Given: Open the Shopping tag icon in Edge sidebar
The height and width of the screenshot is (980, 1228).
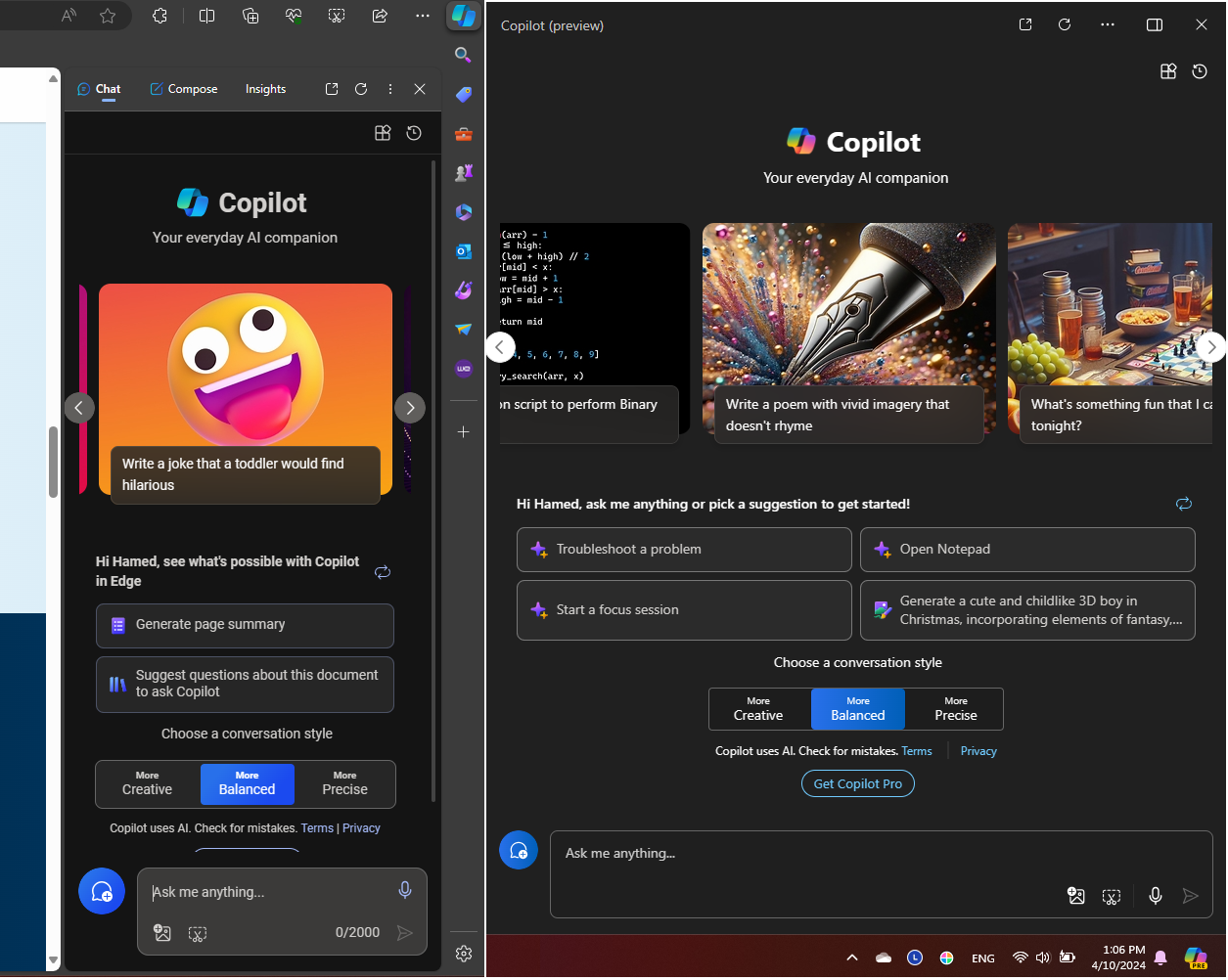Looking at the screenshot, I should (464, 94).
